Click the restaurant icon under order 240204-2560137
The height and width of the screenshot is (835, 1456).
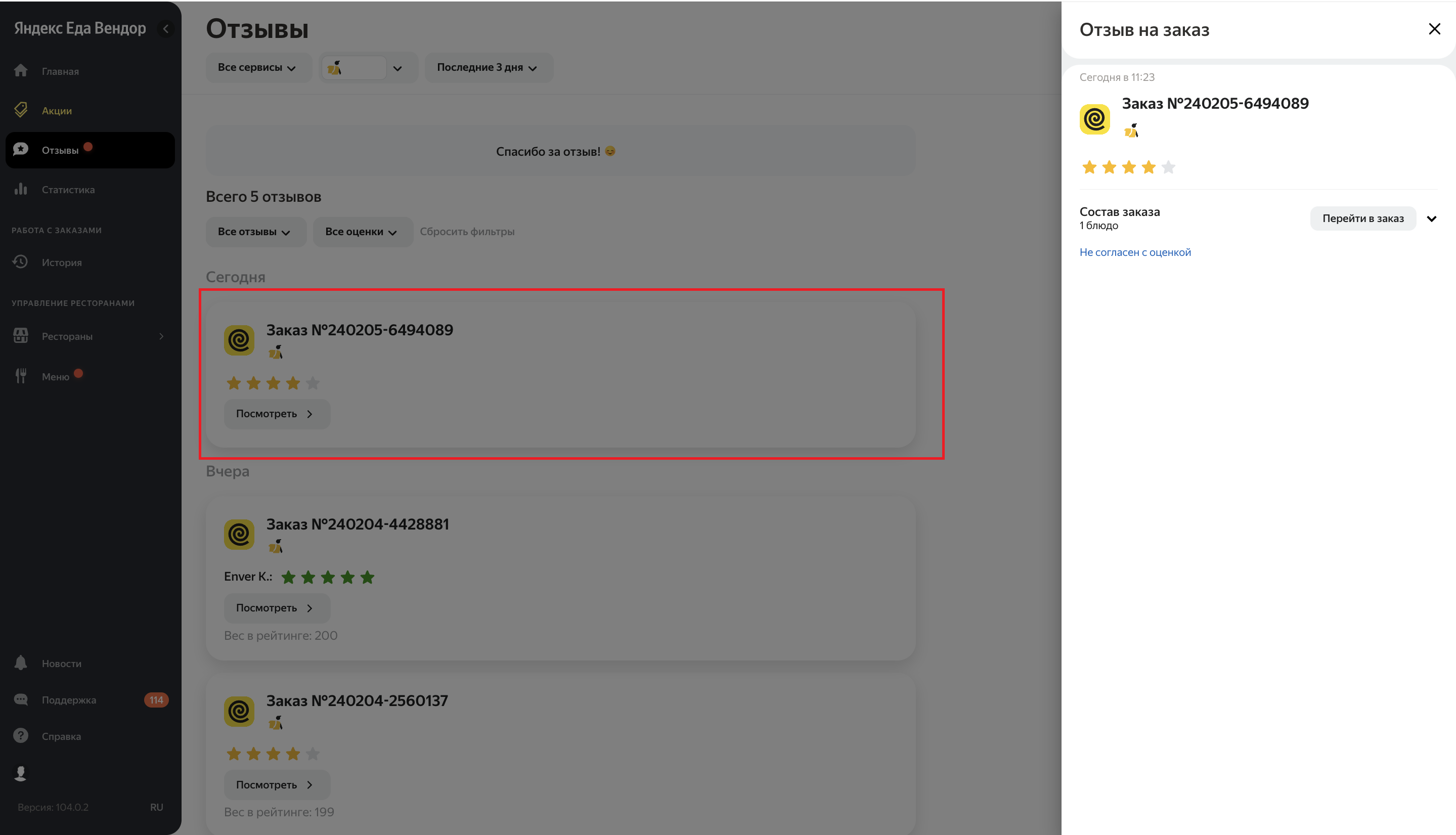coord(276,723)
